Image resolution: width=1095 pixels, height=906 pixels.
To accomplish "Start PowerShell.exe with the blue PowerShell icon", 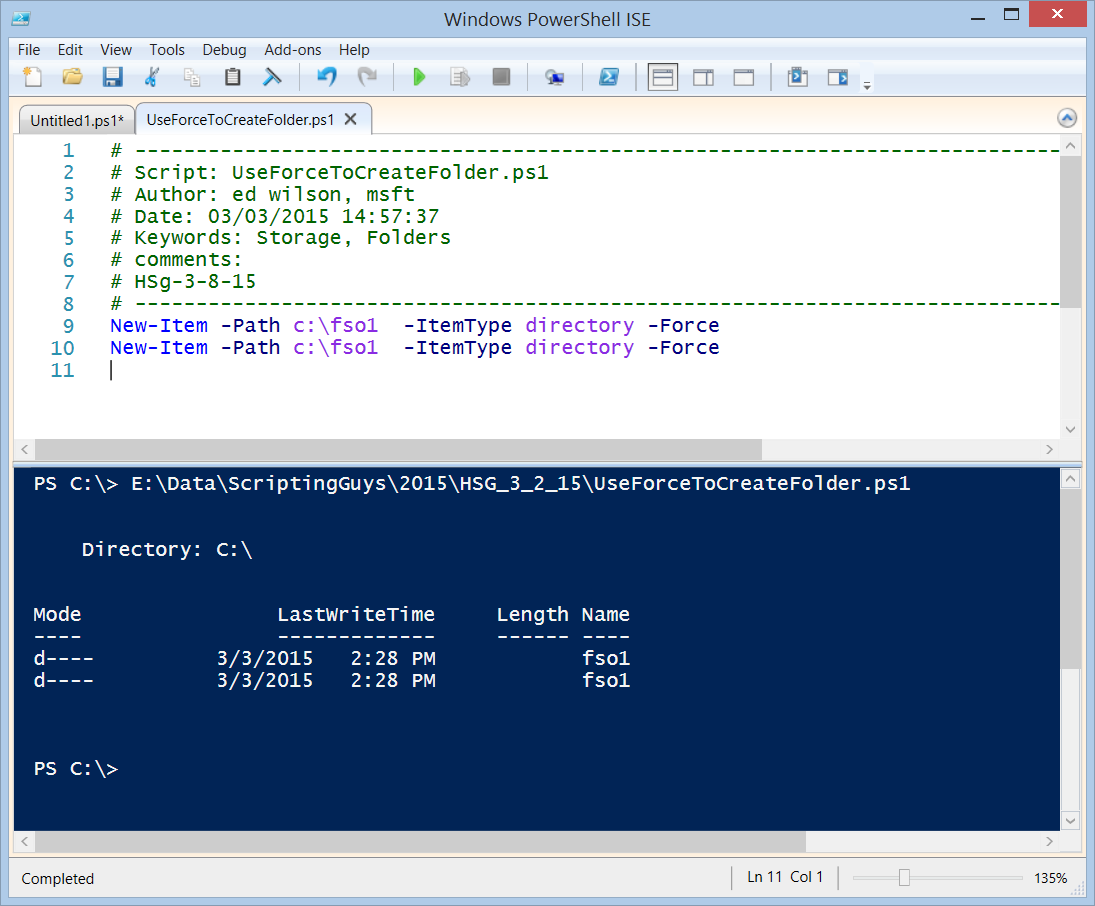I will coord(609,77).
